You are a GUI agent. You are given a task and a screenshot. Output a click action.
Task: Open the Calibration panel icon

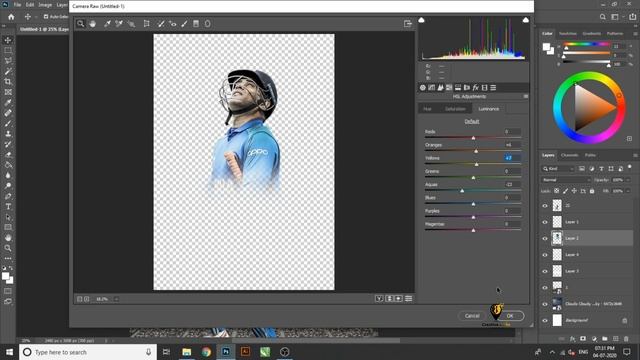coord(484,88)
